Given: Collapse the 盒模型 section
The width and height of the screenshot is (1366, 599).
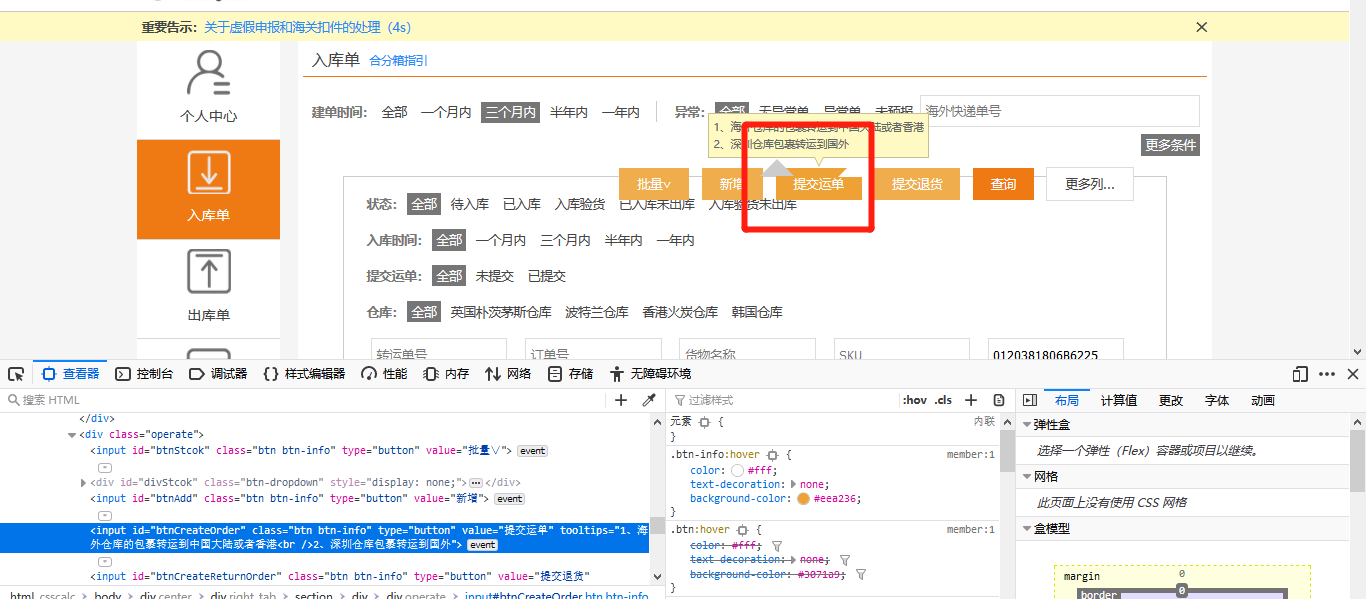Looking at the screenshot, I should pyautogui.click(x=1027, y=529).
